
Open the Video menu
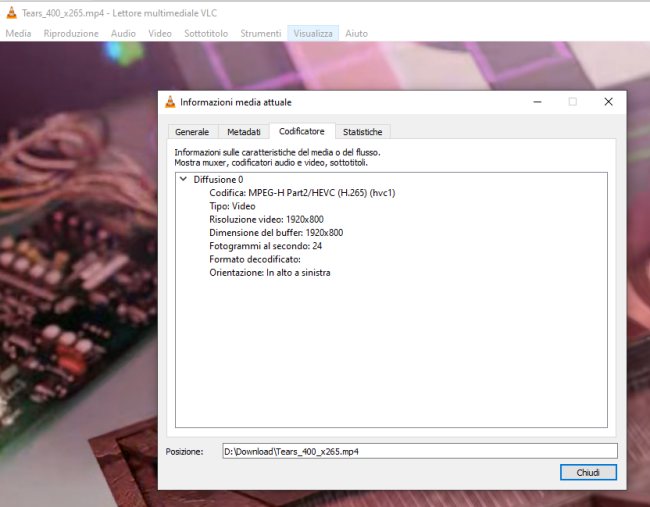click(160, 34)
